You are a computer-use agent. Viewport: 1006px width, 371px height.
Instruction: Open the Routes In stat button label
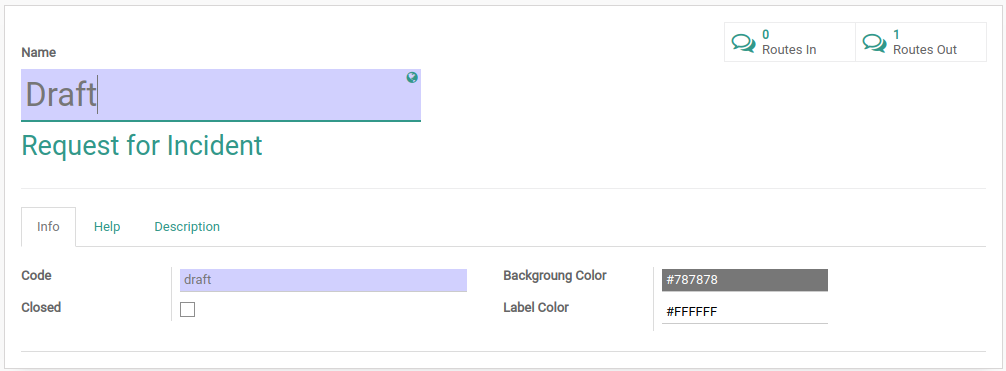(x=789, y=49)
